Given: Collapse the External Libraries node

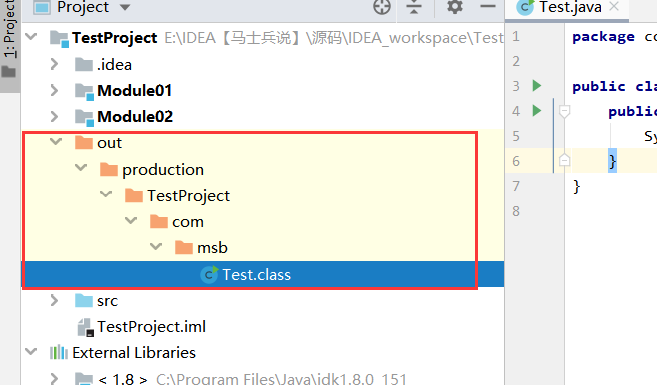Looking at the screenshot, I should click(31, 351).
